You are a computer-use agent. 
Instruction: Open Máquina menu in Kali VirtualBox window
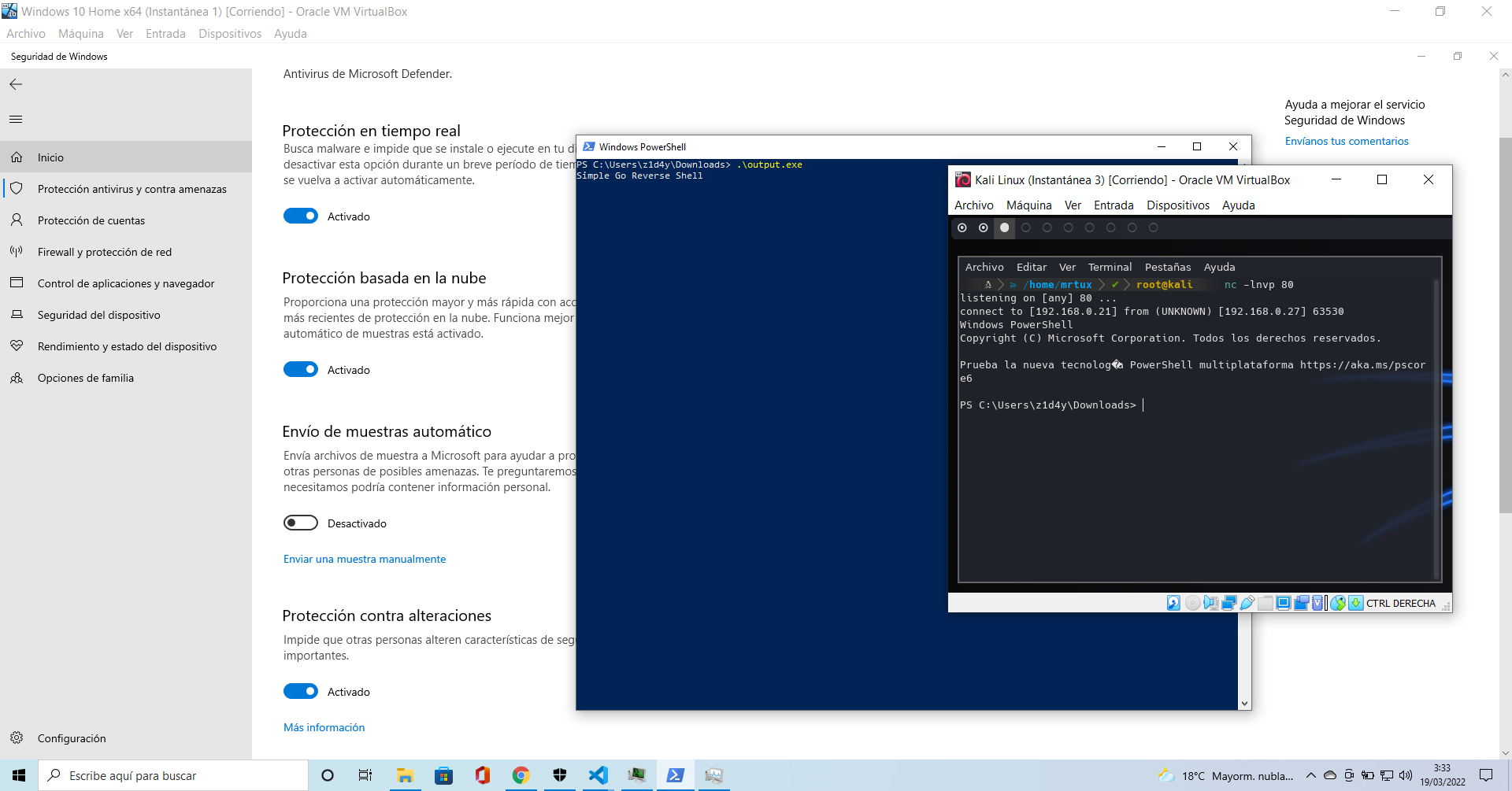pyautogui.click(x=1029, y=205)
